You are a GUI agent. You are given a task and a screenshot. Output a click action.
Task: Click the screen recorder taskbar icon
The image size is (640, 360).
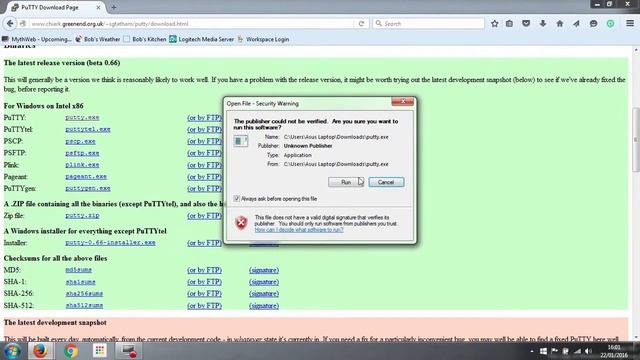[x=129, y=351]
